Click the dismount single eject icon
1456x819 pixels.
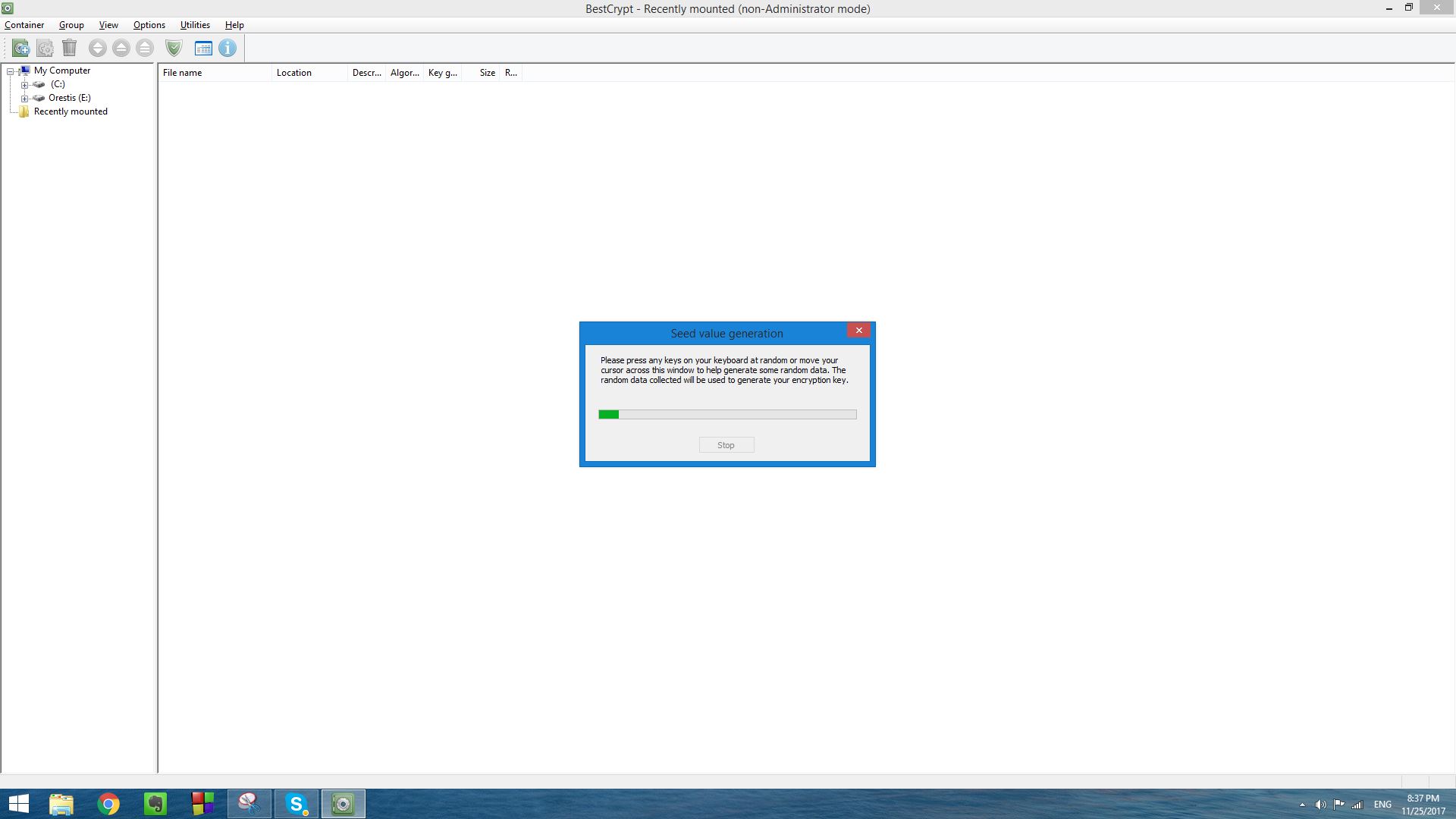121,49
